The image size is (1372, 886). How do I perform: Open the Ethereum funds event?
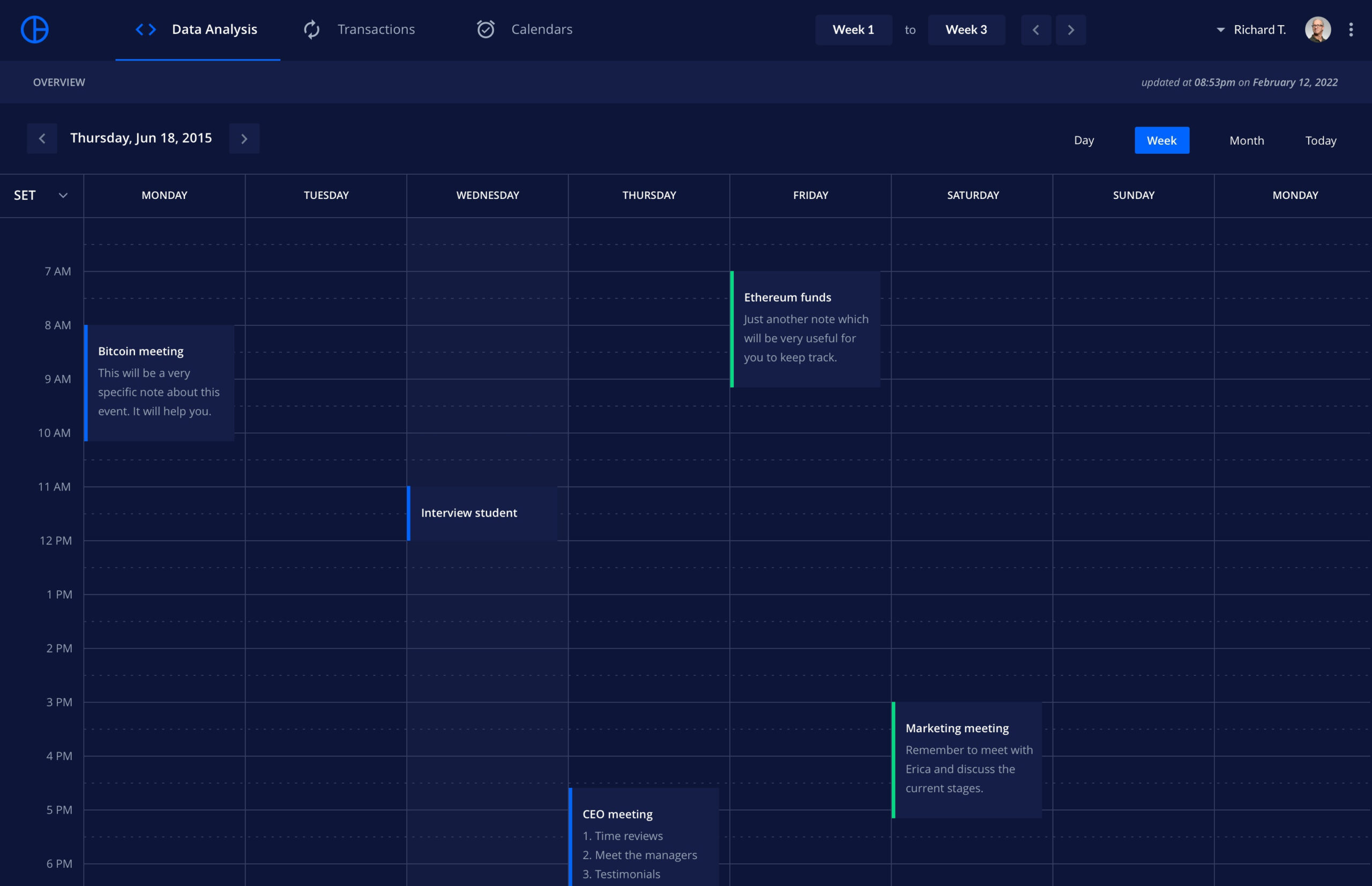pyautogui.click(x=806, y=329)
